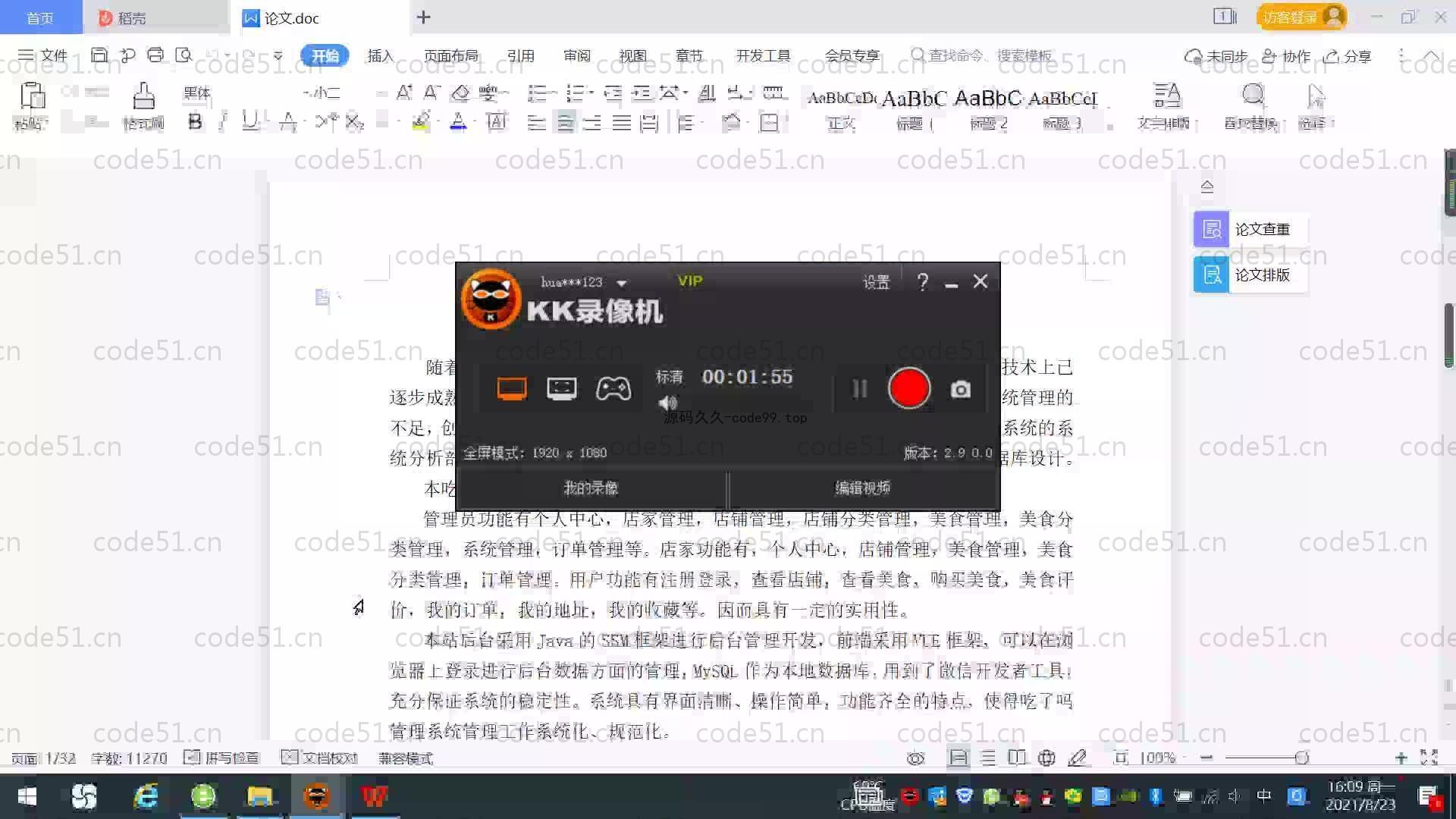Click the character border icon

tap(497, 122)
